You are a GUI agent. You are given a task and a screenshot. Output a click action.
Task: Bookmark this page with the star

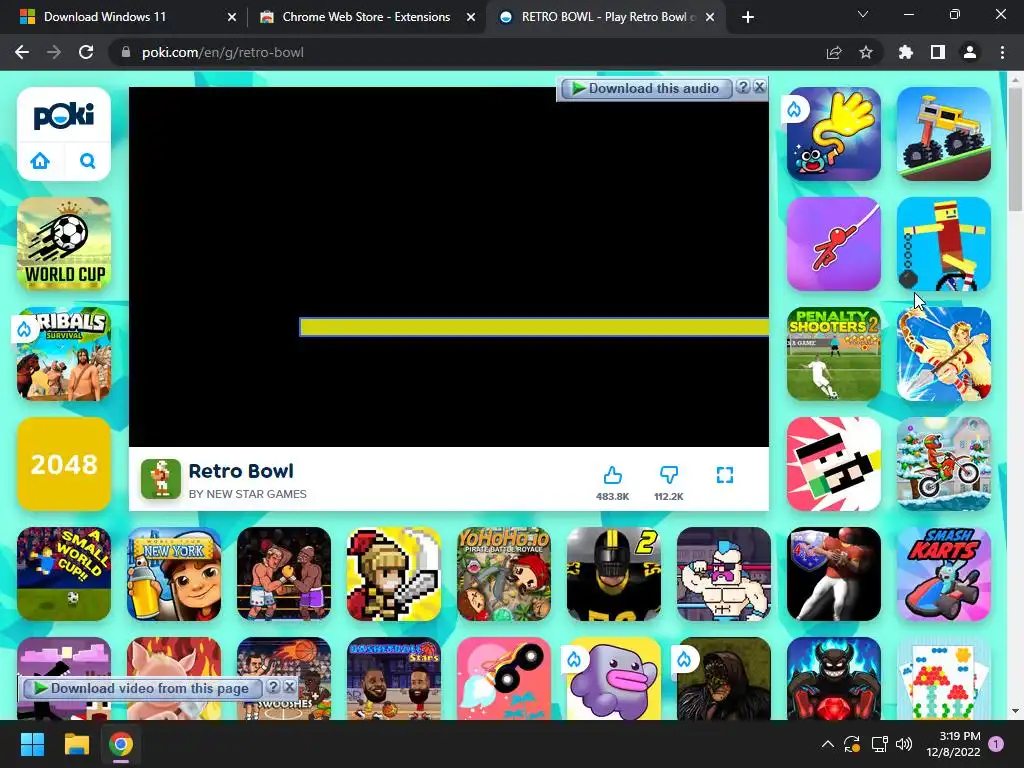(866, 52)
